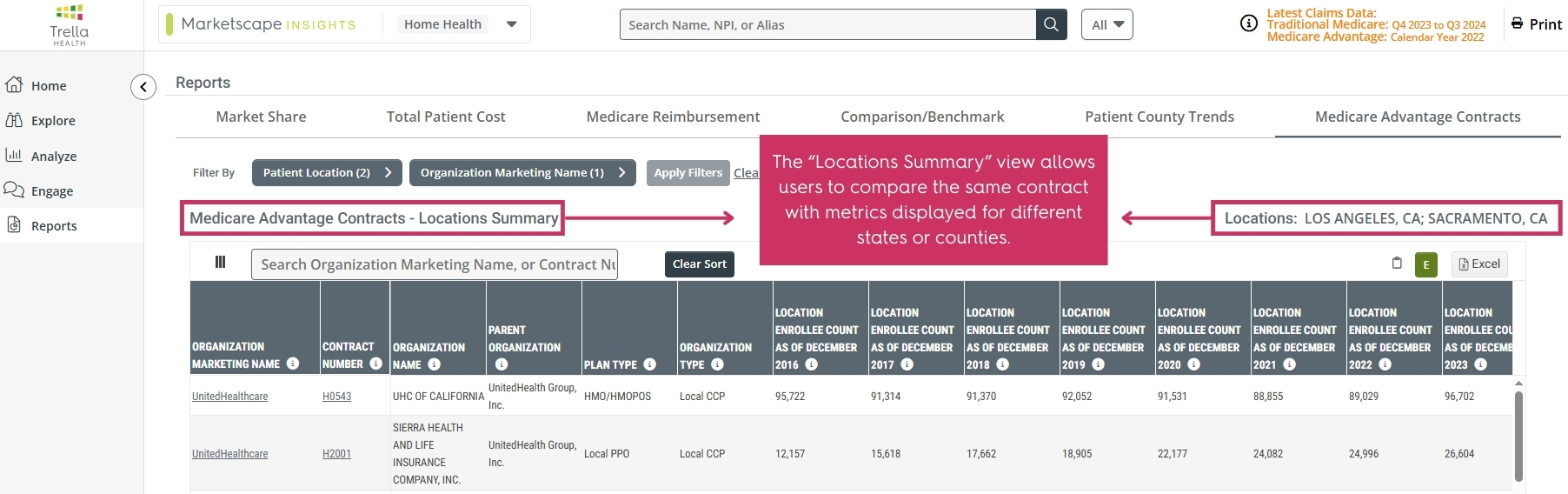
Task: Info icon for December 2018 enrollee column
Action: (x=1002, y=364)
